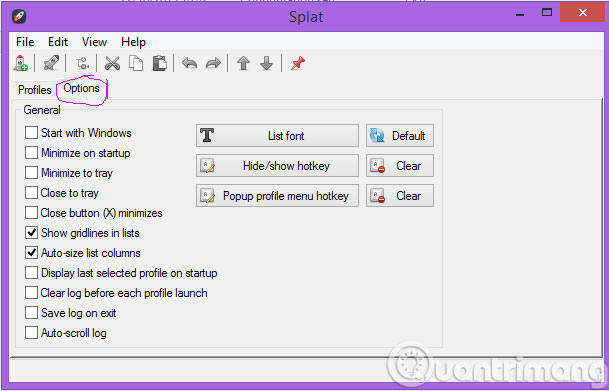Click the Default font reset button
Screen dimensions: 609x391
pyautogui.click(x=400, y=136)
